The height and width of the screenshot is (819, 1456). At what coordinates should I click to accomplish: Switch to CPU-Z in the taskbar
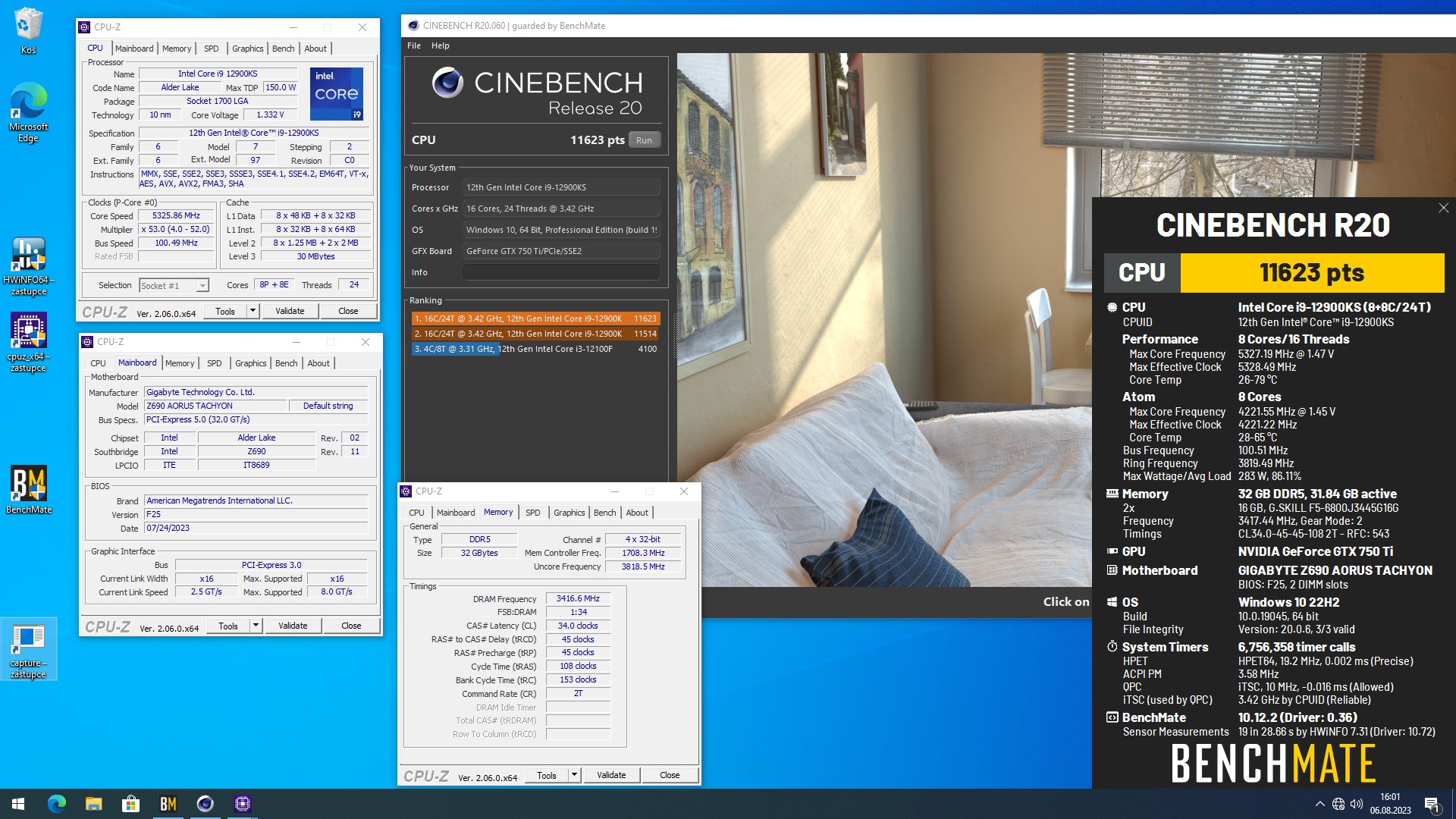point(242,804)
